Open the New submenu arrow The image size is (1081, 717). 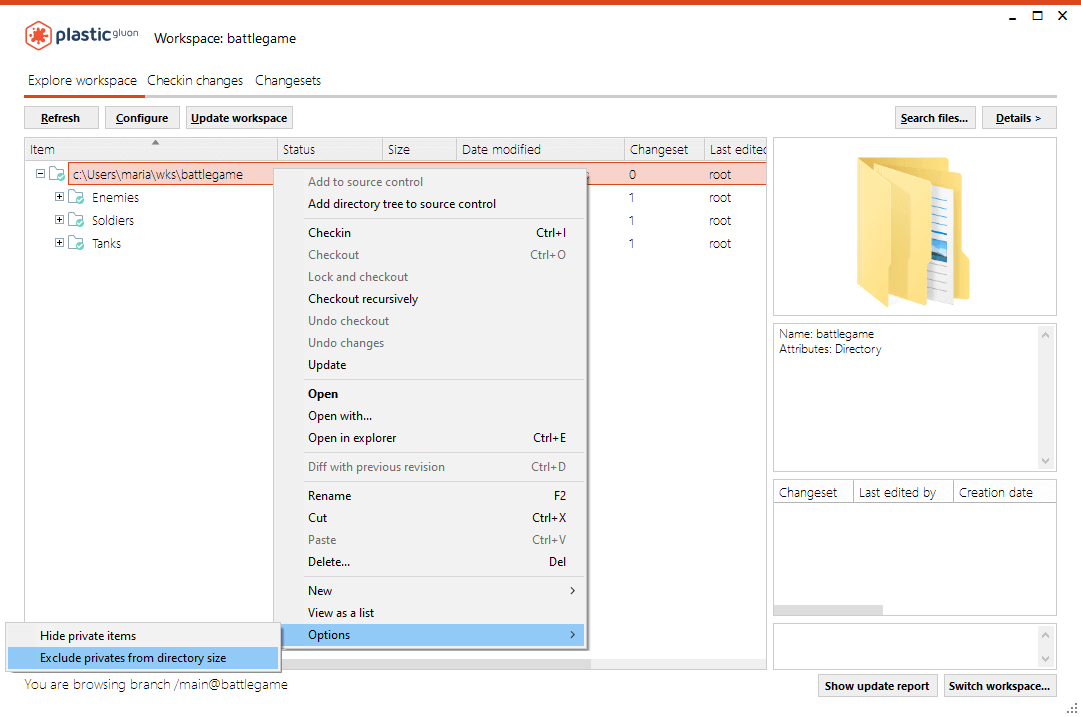[572, 591]
